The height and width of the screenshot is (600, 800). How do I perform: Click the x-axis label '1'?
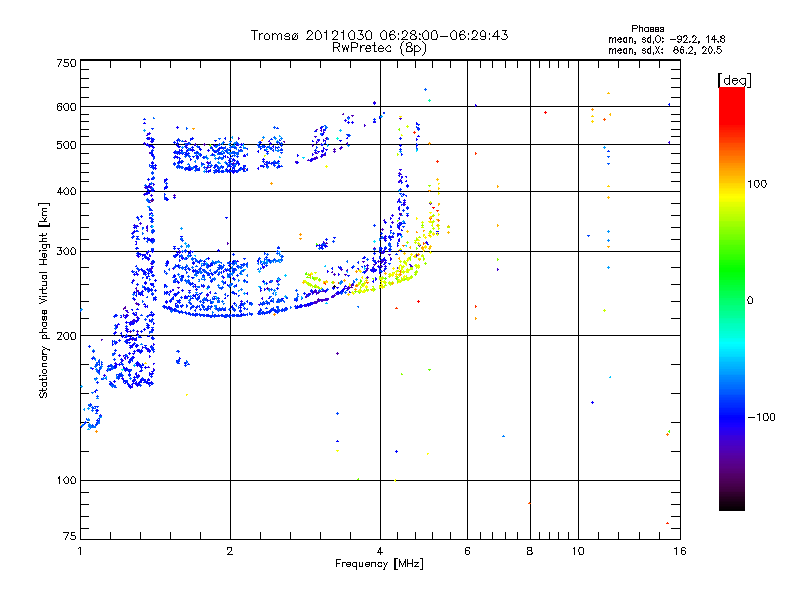[80, 551]
